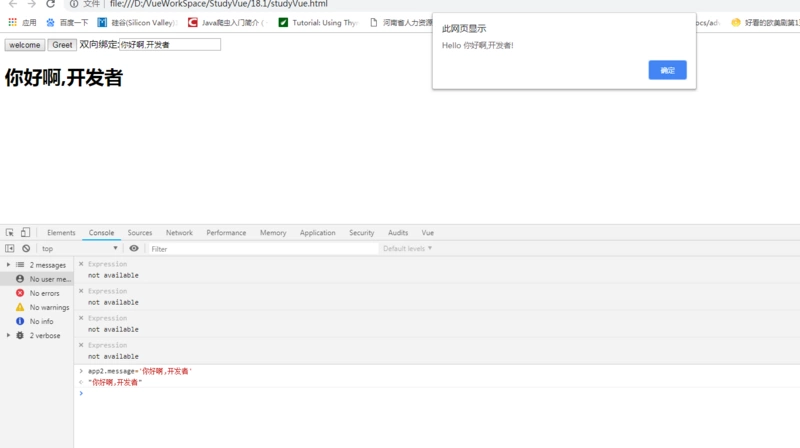Go back with the browser back arrow
800x448 pixels.
tap(12, 4)
